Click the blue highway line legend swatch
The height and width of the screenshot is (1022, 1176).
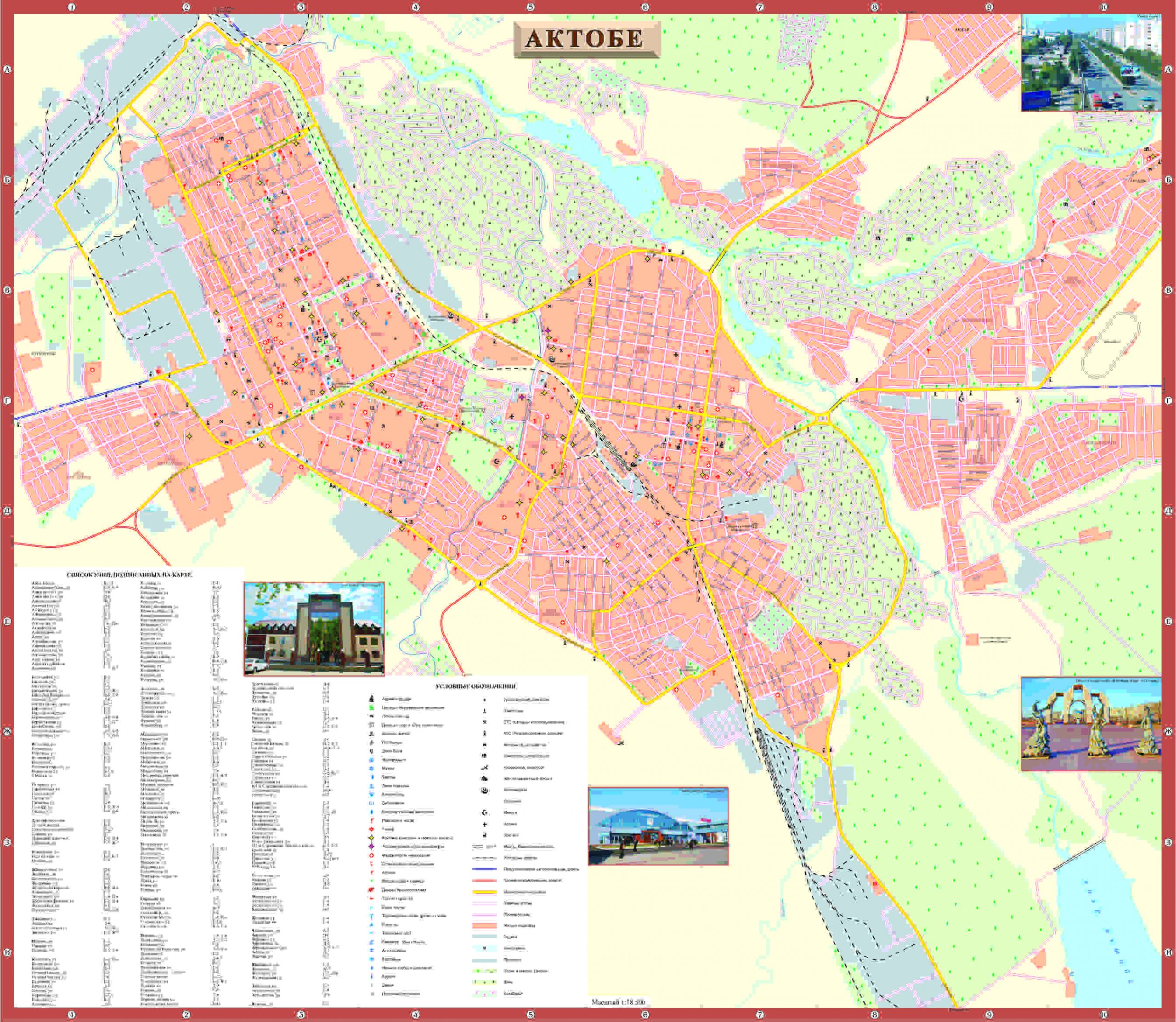[x=485, y=869]
